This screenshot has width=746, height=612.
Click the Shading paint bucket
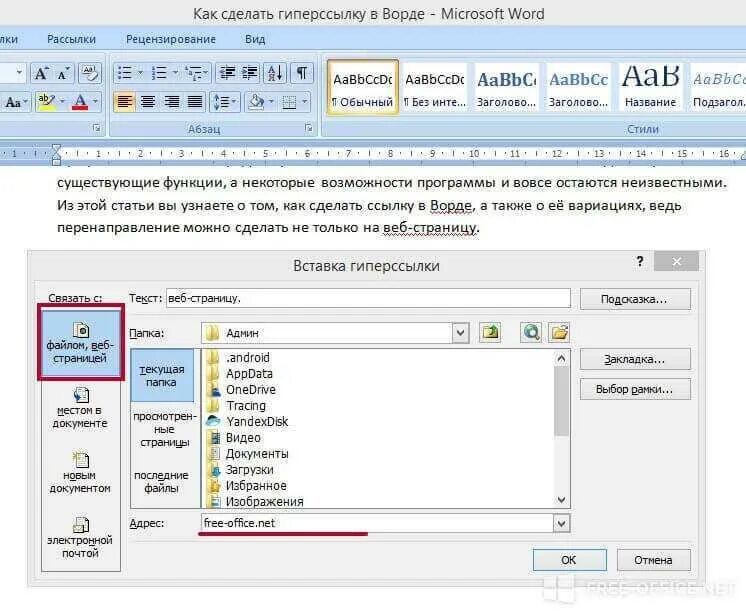256,101
